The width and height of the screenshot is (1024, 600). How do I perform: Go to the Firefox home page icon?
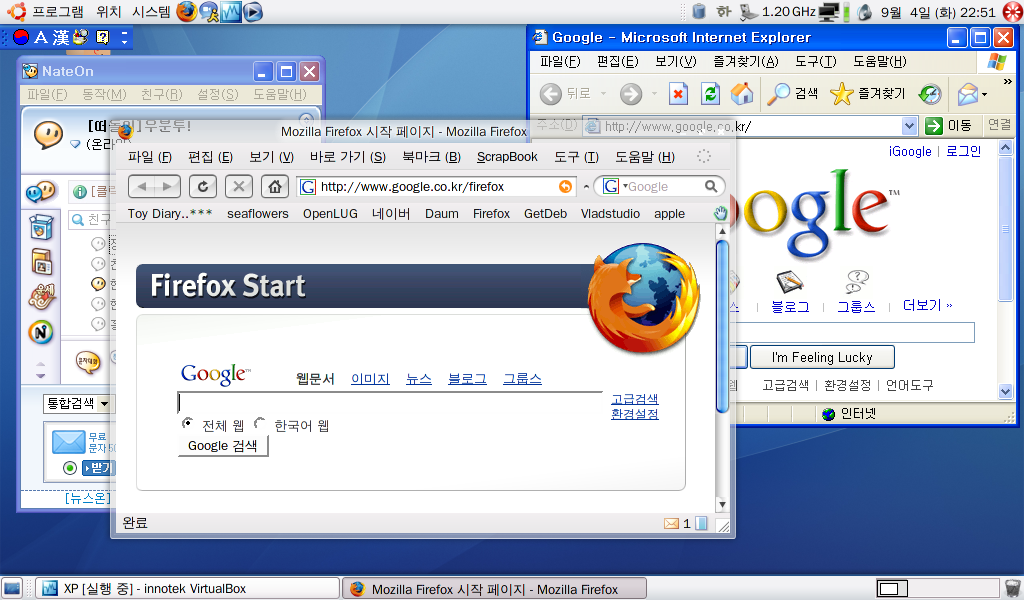click(x=275, y=187)
